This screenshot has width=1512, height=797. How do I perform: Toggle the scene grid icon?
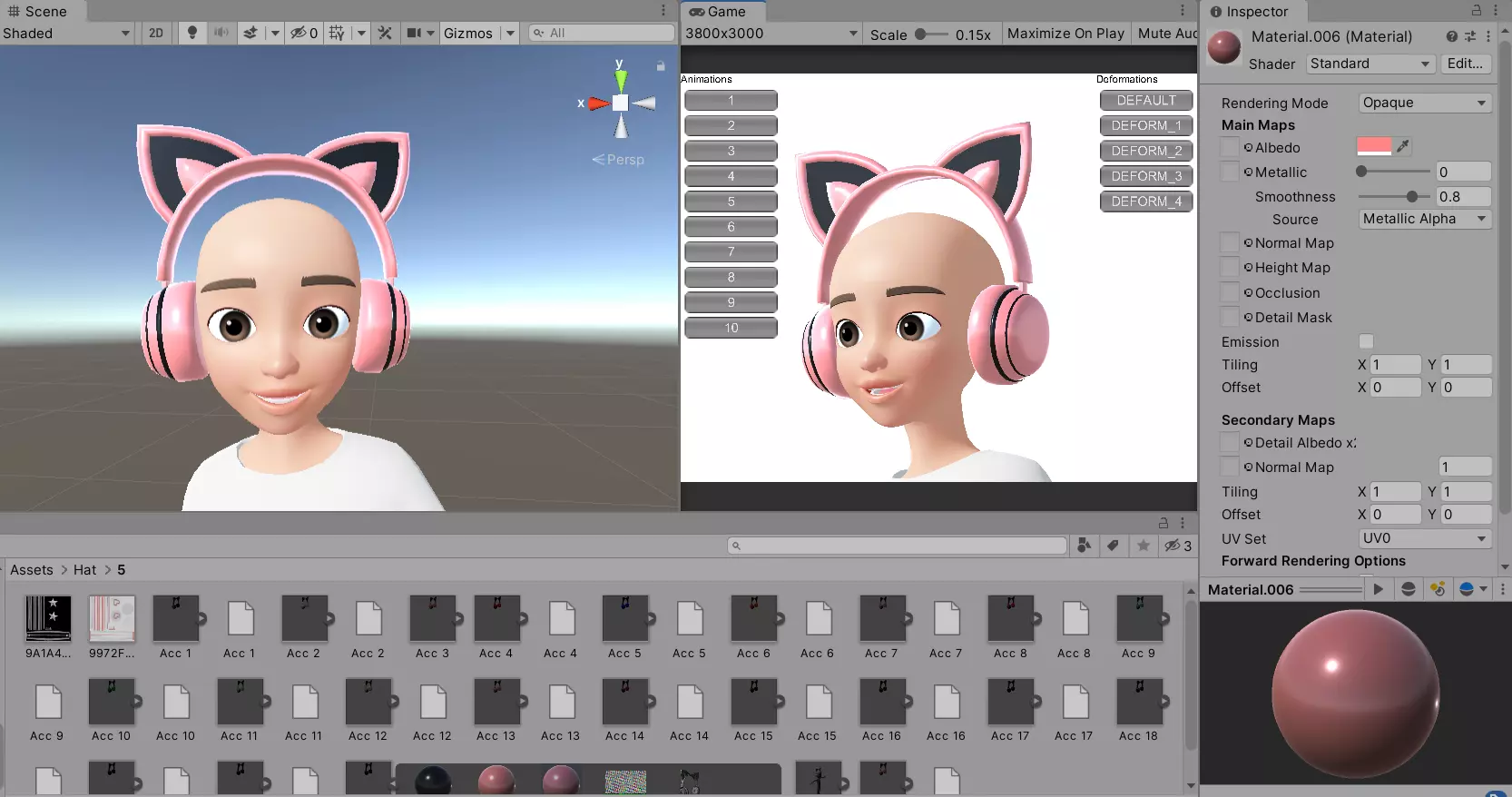point(337,33)
